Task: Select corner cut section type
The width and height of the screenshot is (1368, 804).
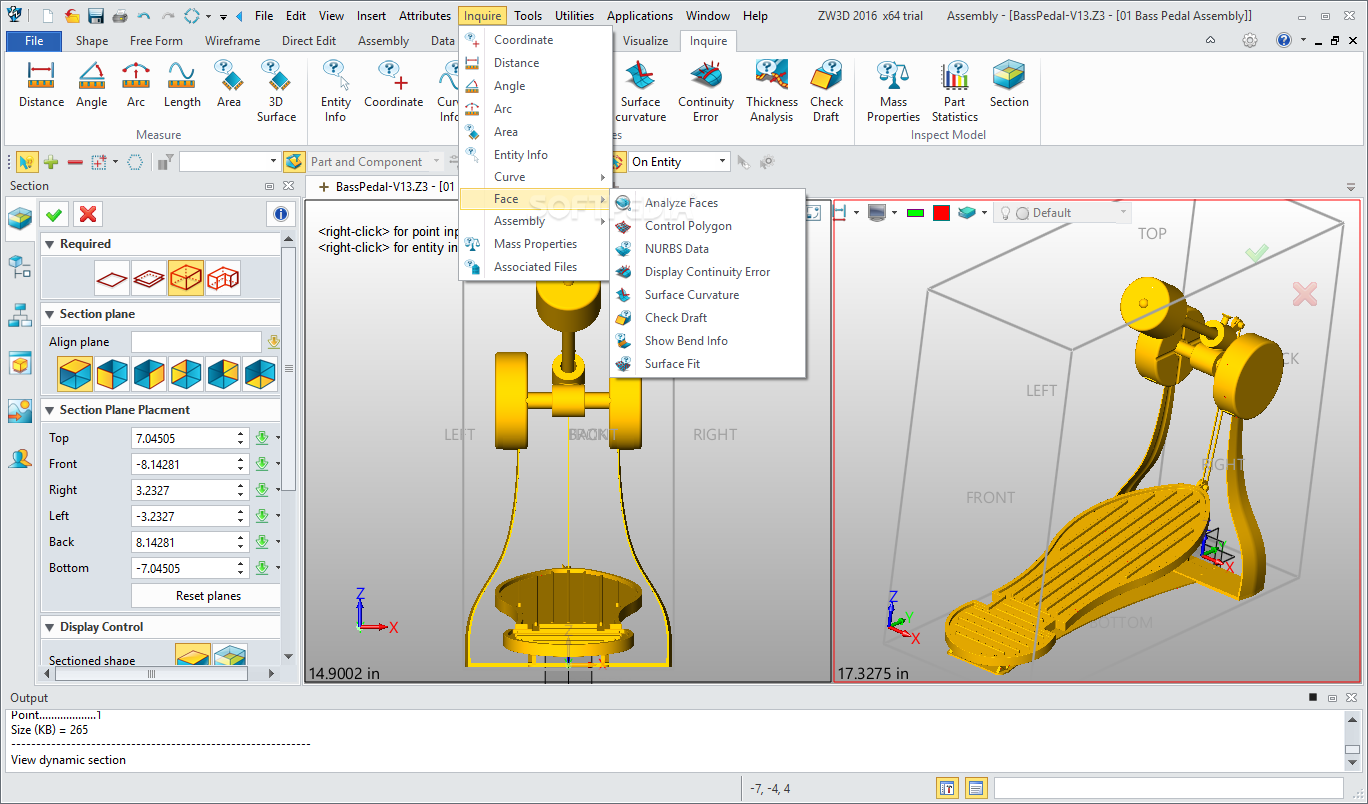Action: [x=223, y=277]
